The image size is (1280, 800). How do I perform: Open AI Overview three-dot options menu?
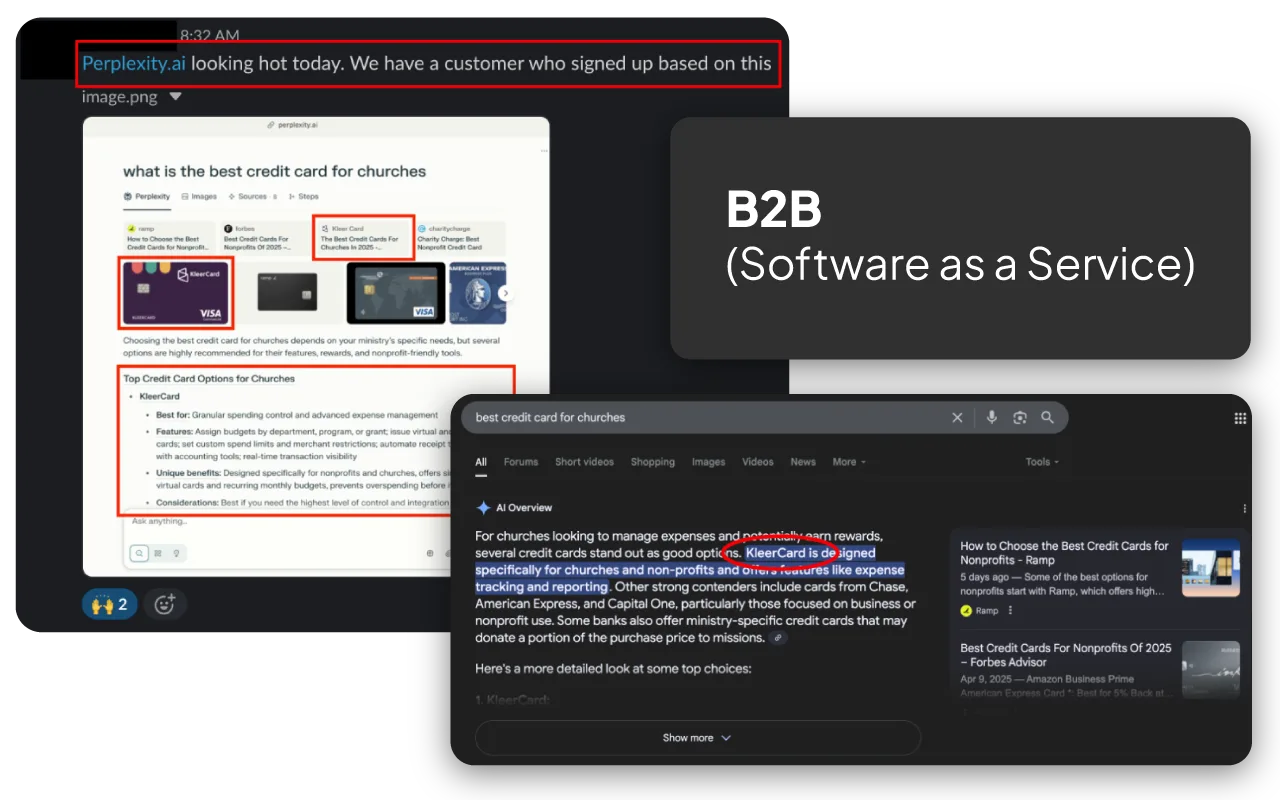(1244, 508)
